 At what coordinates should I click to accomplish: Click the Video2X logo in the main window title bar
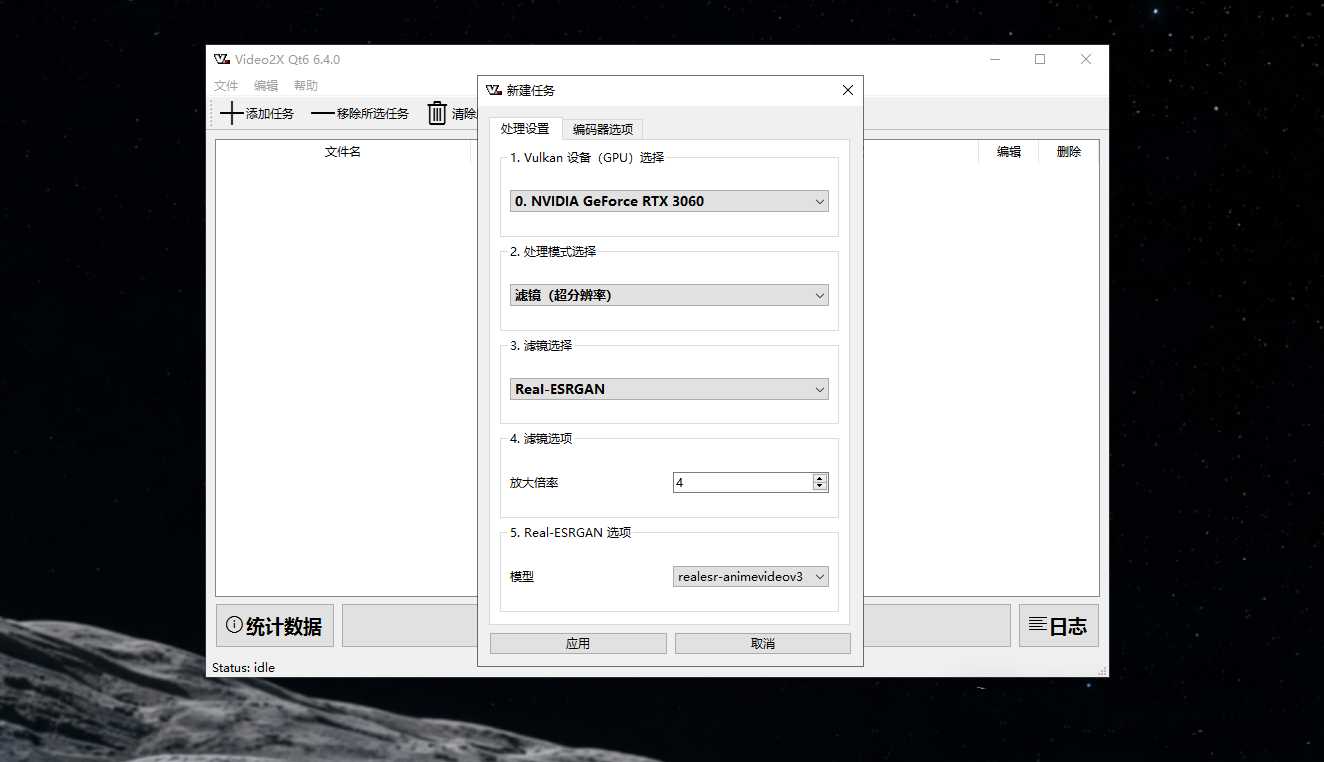click(x=222, y=59)
